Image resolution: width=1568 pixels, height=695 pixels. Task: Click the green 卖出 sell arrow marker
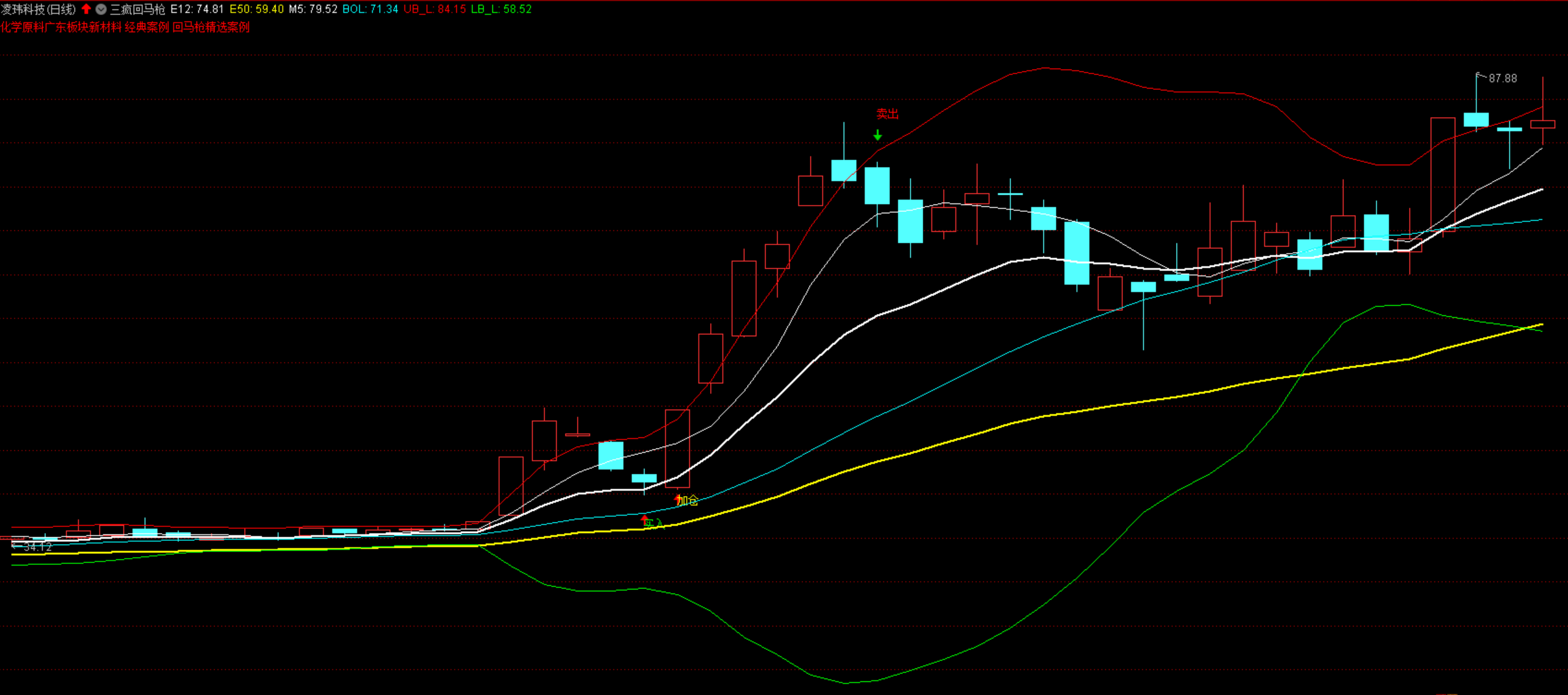[x=877, y=136]
